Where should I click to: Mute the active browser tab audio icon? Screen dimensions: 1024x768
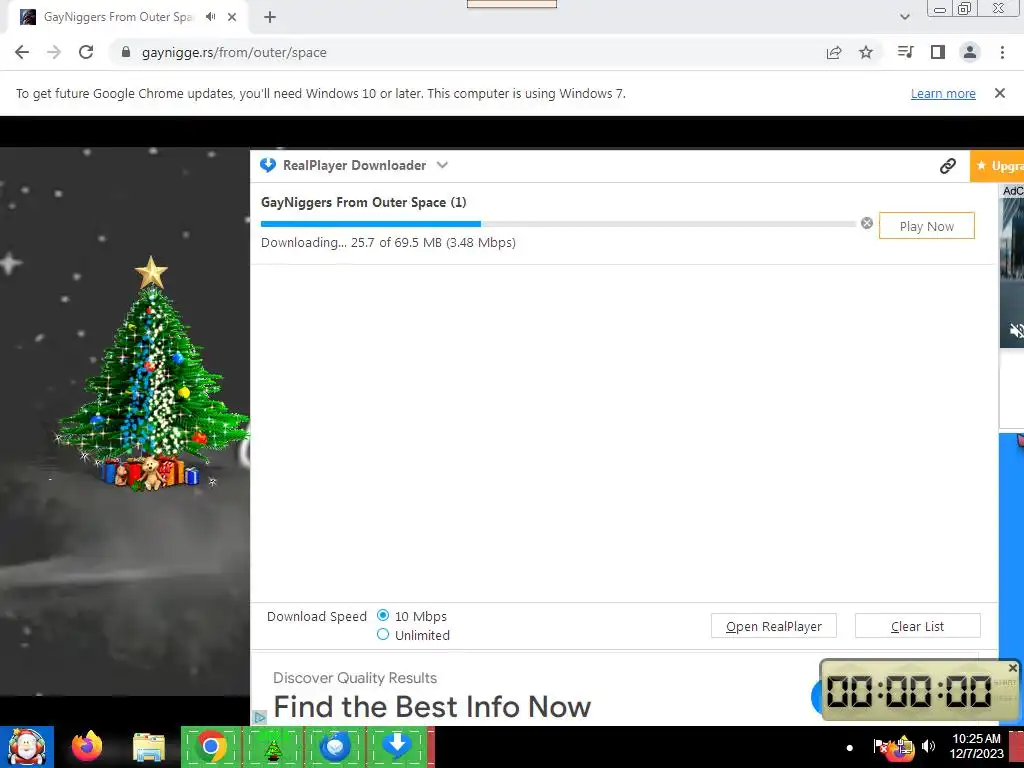pyautogui.click(x=210, y=17)
